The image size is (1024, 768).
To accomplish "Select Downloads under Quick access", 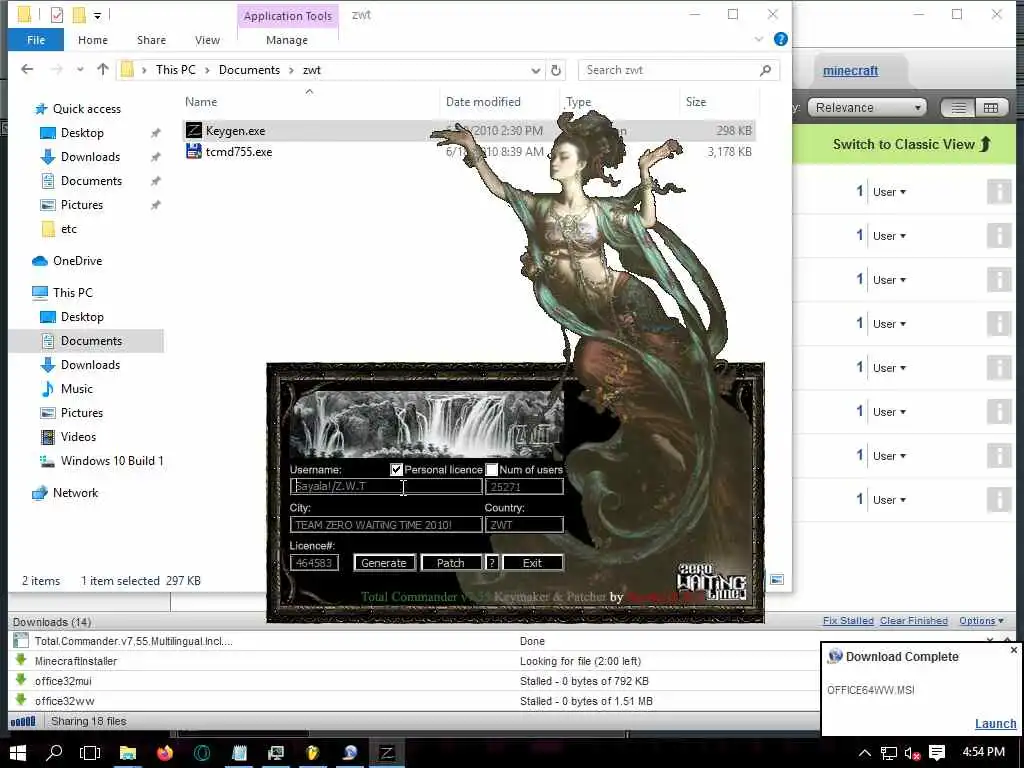I will 90,157.
